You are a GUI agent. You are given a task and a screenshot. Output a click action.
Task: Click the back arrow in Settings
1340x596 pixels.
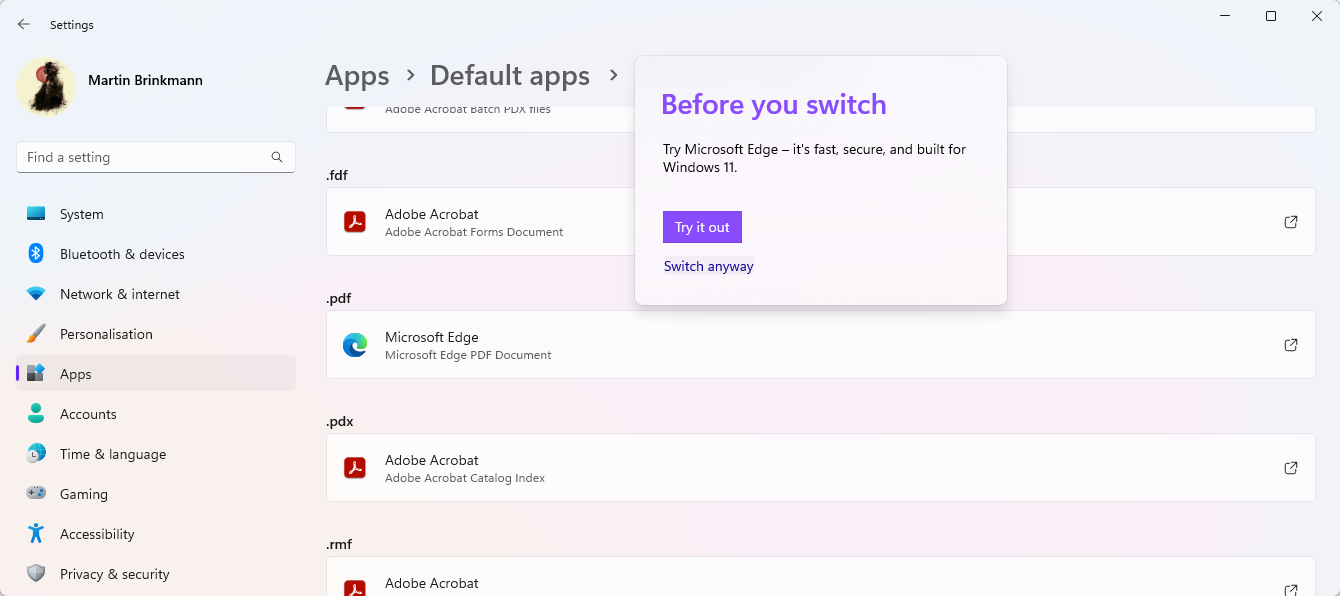24,24
